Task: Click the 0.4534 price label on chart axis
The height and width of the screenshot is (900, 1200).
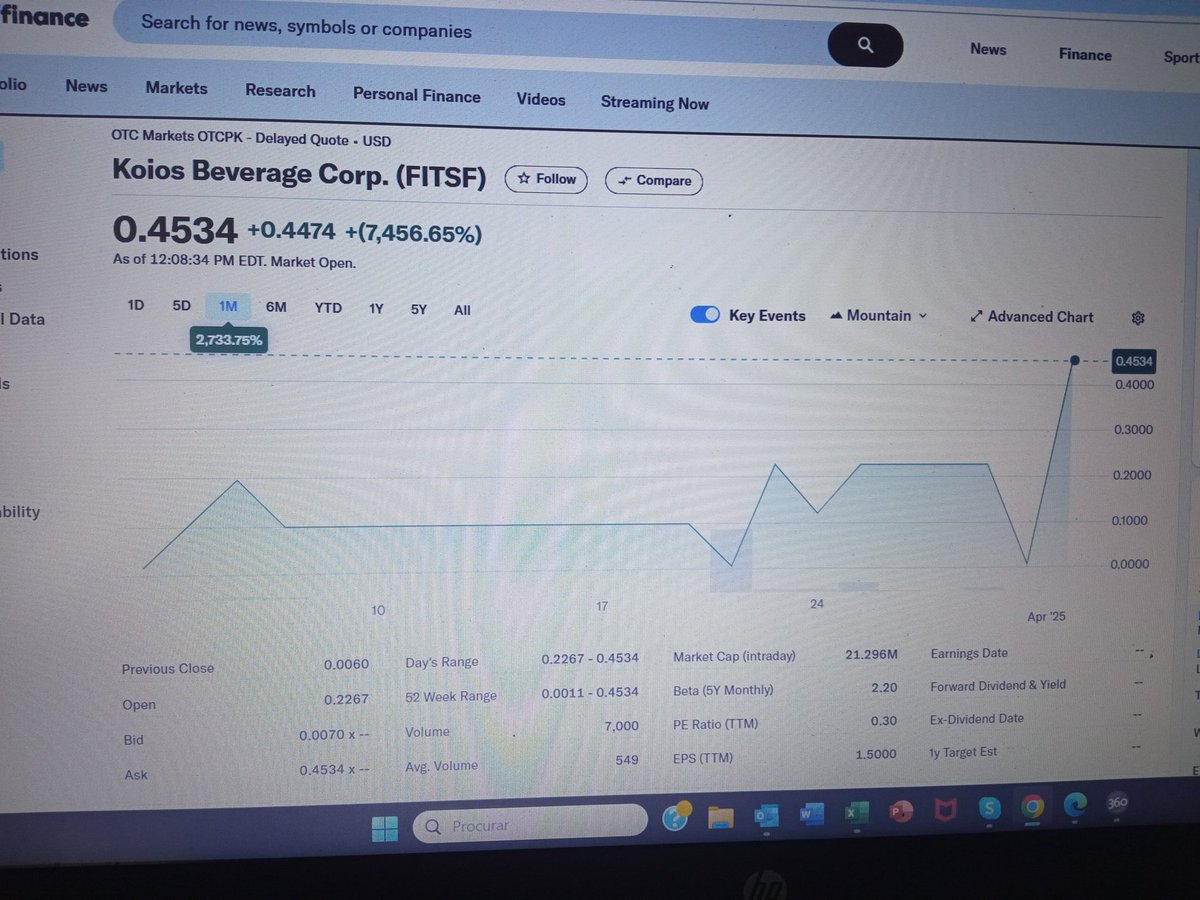Action: click(x=1134, y=362)
